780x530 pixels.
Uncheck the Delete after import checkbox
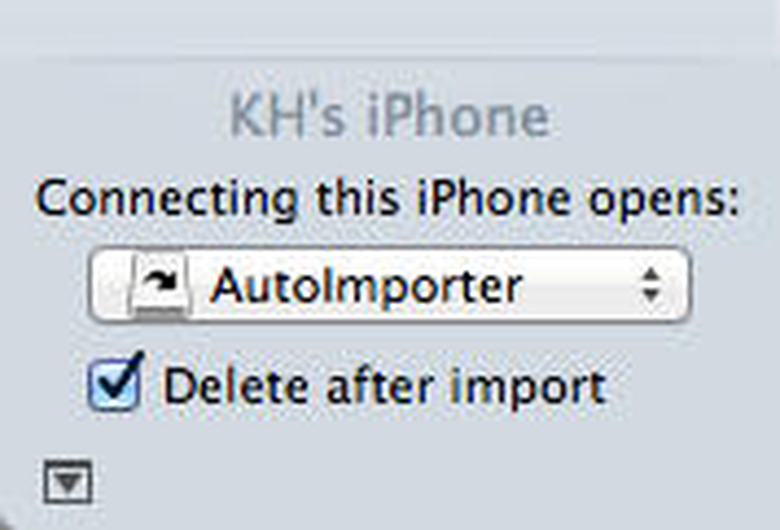pos(116,382)
